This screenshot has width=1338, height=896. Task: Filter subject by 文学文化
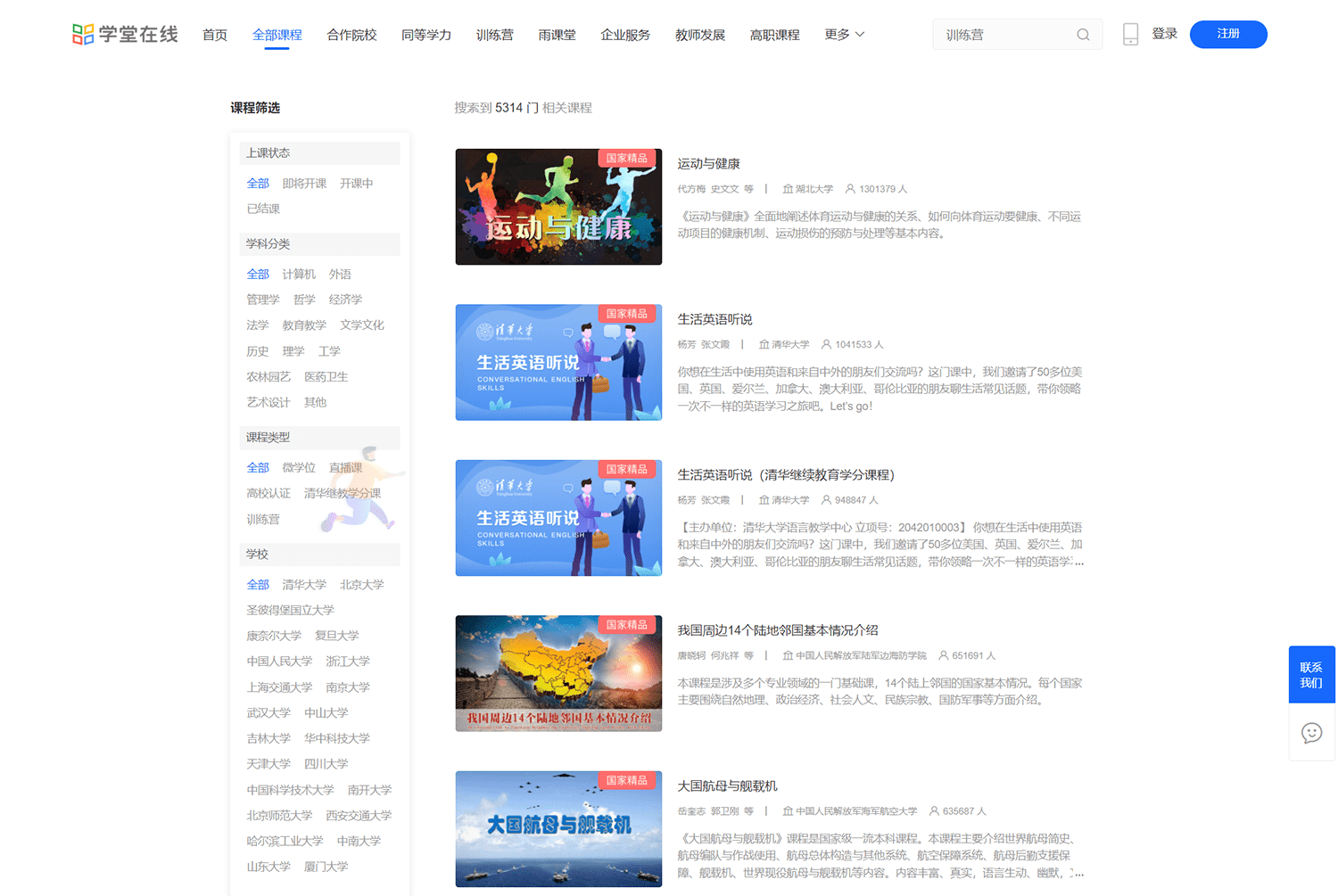tap(362, 325)
